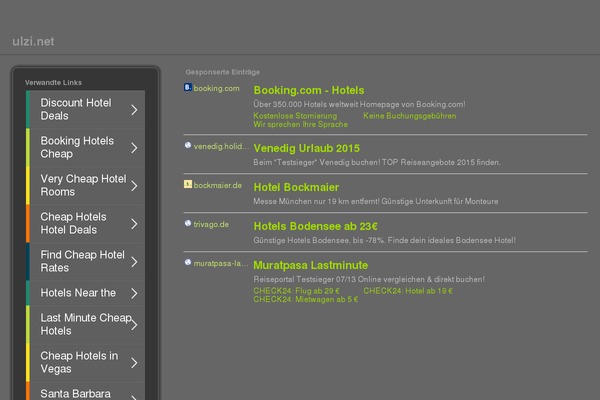The width and height of the screenshot is (600, 400).
Task: Open the Hotels Bodensee ab 23€ headline
Action: pyautogui.click(x=315, y=226)
